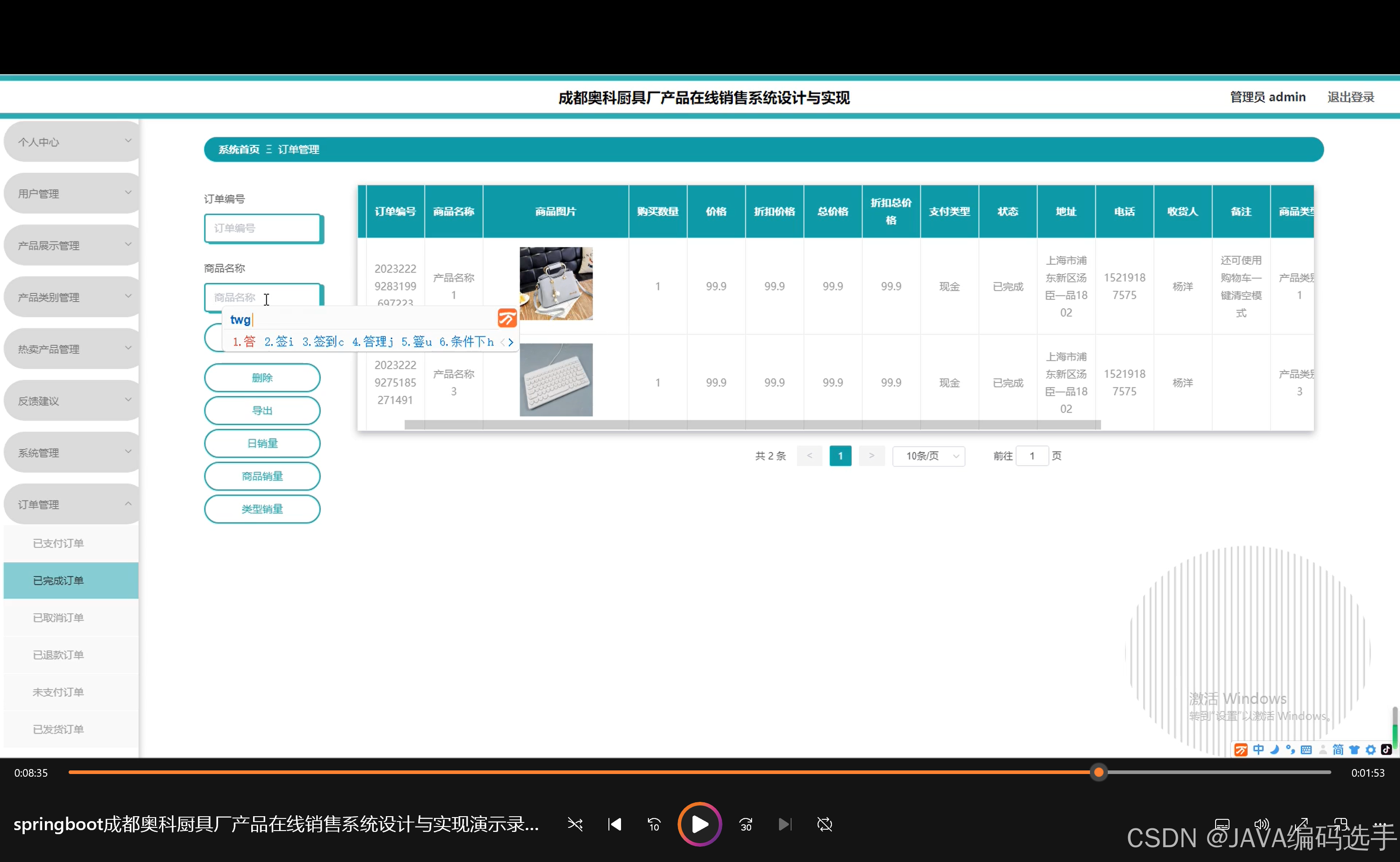Click the user account icon on IME bar

1322,750
